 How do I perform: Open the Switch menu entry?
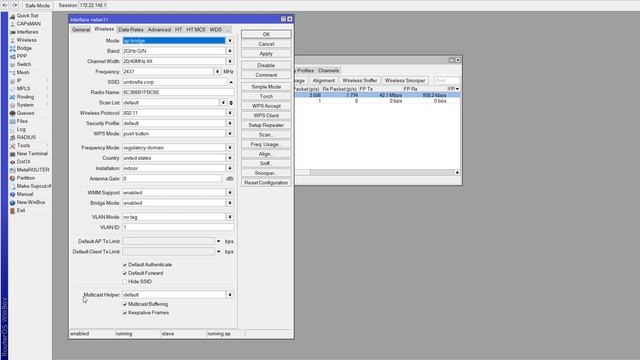24,64
